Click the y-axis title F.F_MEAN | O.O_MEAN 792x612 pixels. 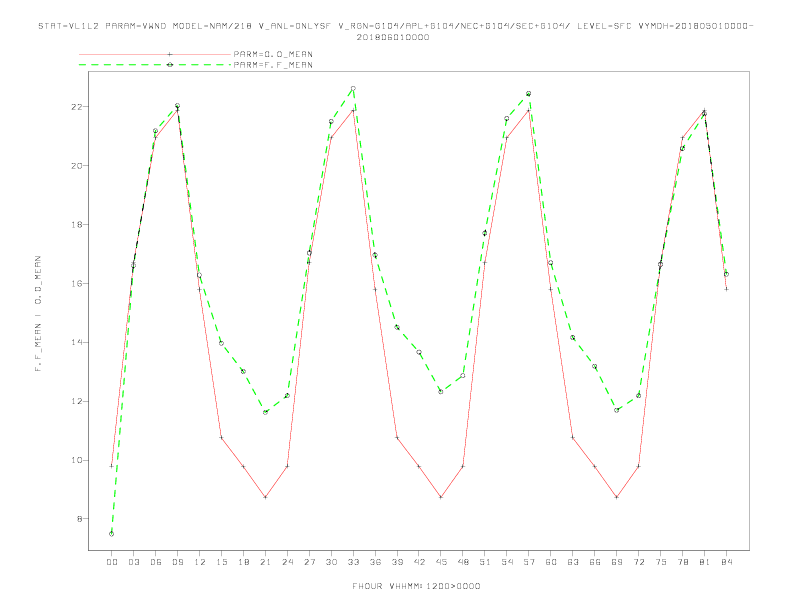pos(38,314)
